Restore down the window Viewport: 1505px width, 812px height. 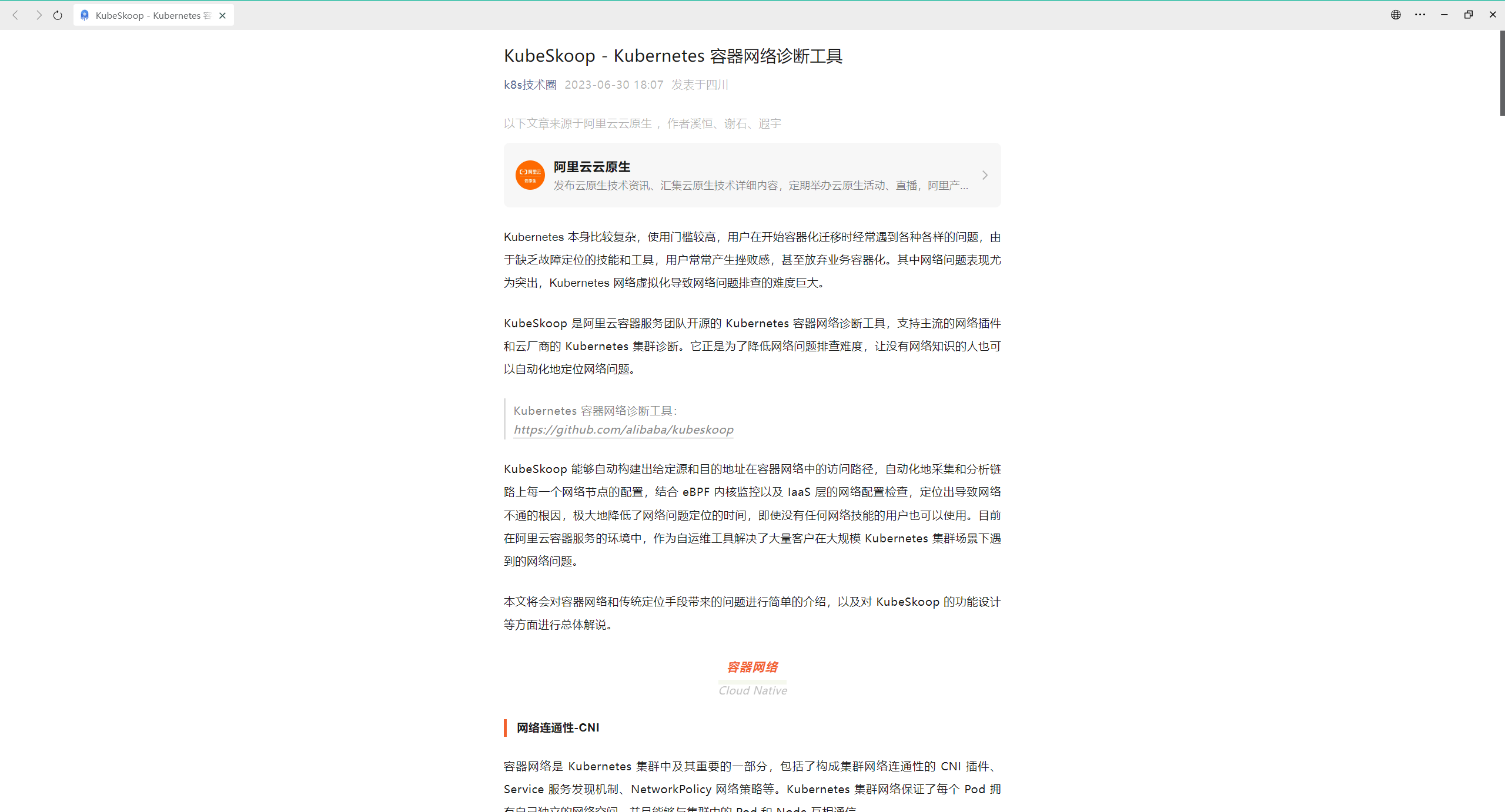pyautogui.click(x=1468, y=15)
